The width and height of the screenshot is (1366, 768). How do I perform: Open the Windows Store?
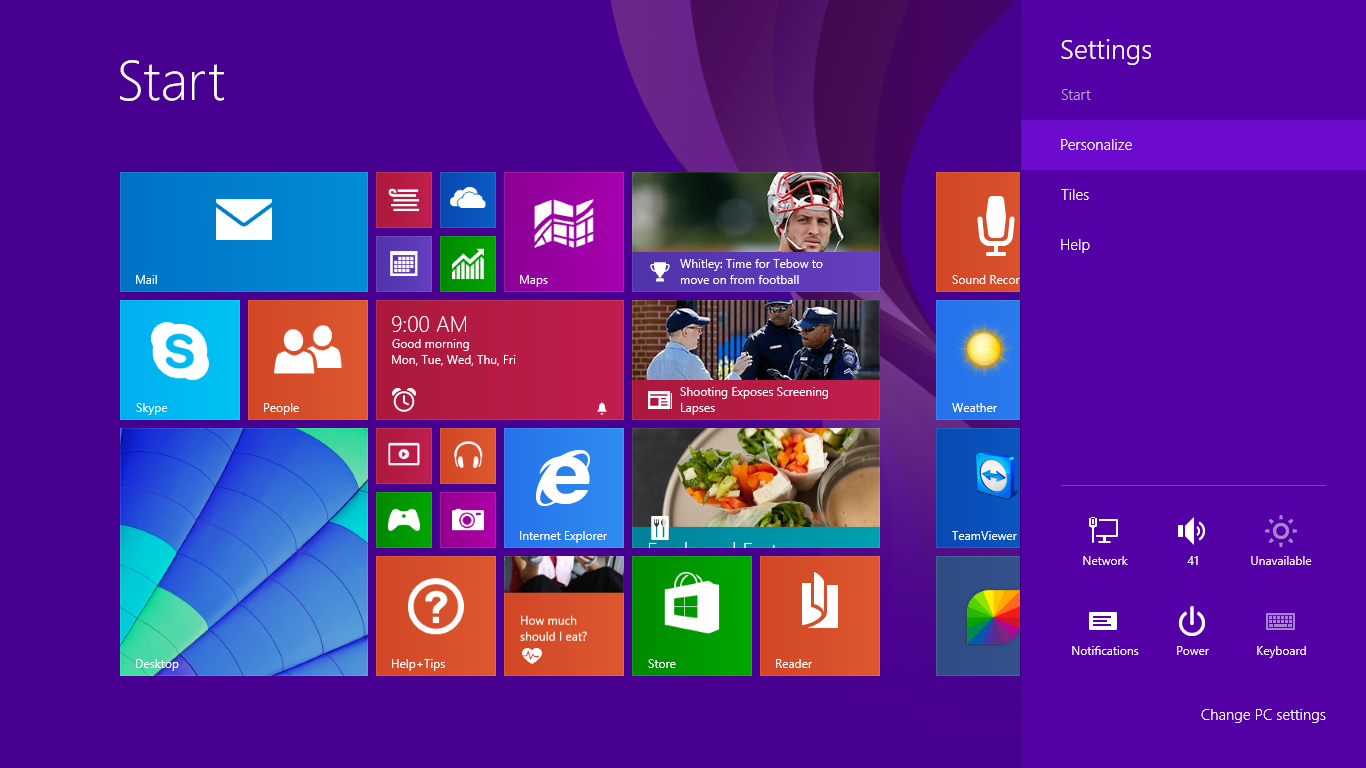pos(691,615)
